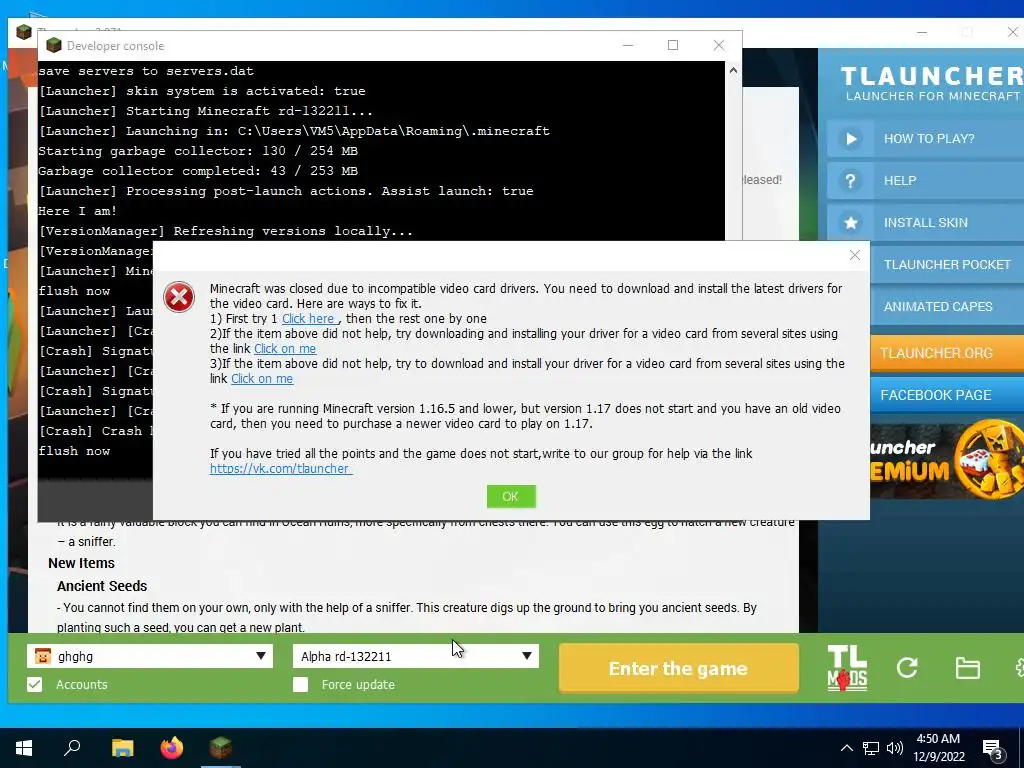Click the "save servers to servers.dat" console line
Image resolution: width=1024 pixels, height=768 pixels.
[x=146, y=71]
